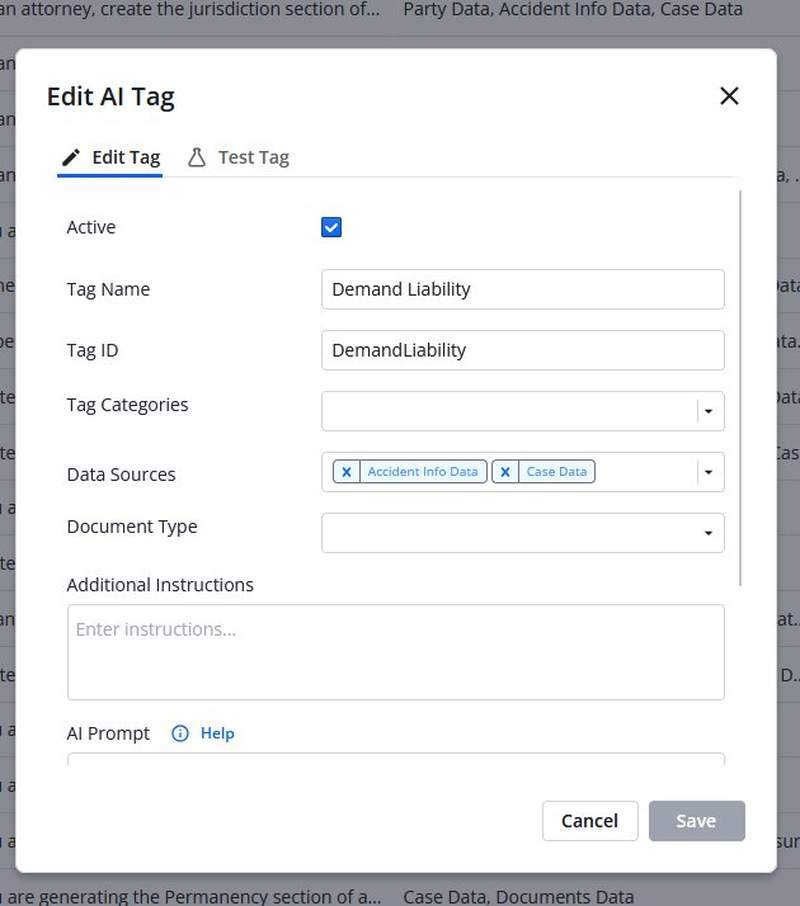Click the Additional Instructions text area
This screenshot has width=800, height=906.
point(395,651)
